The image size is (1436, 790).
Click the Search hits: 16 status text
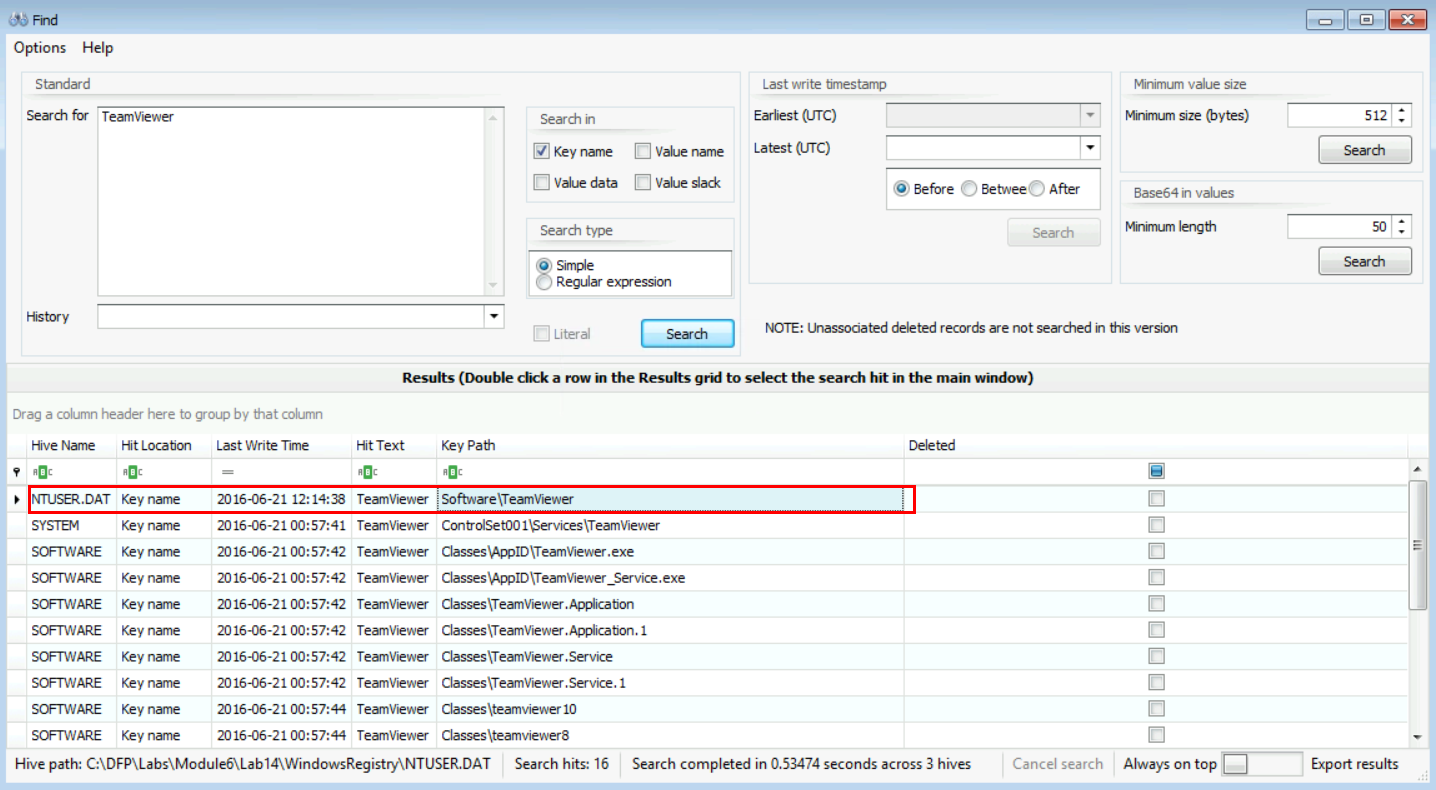[562, 764]
